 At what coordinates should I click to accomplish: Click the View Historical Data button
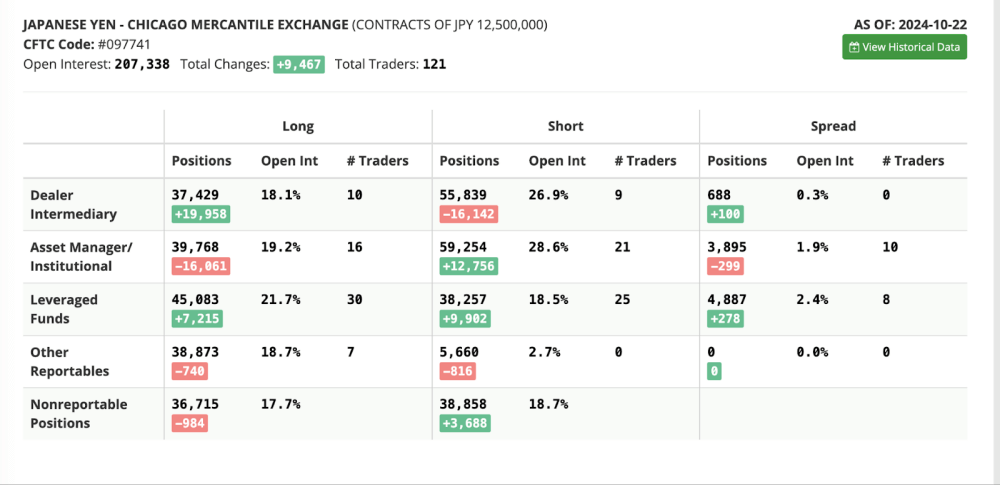coord(904,47)
